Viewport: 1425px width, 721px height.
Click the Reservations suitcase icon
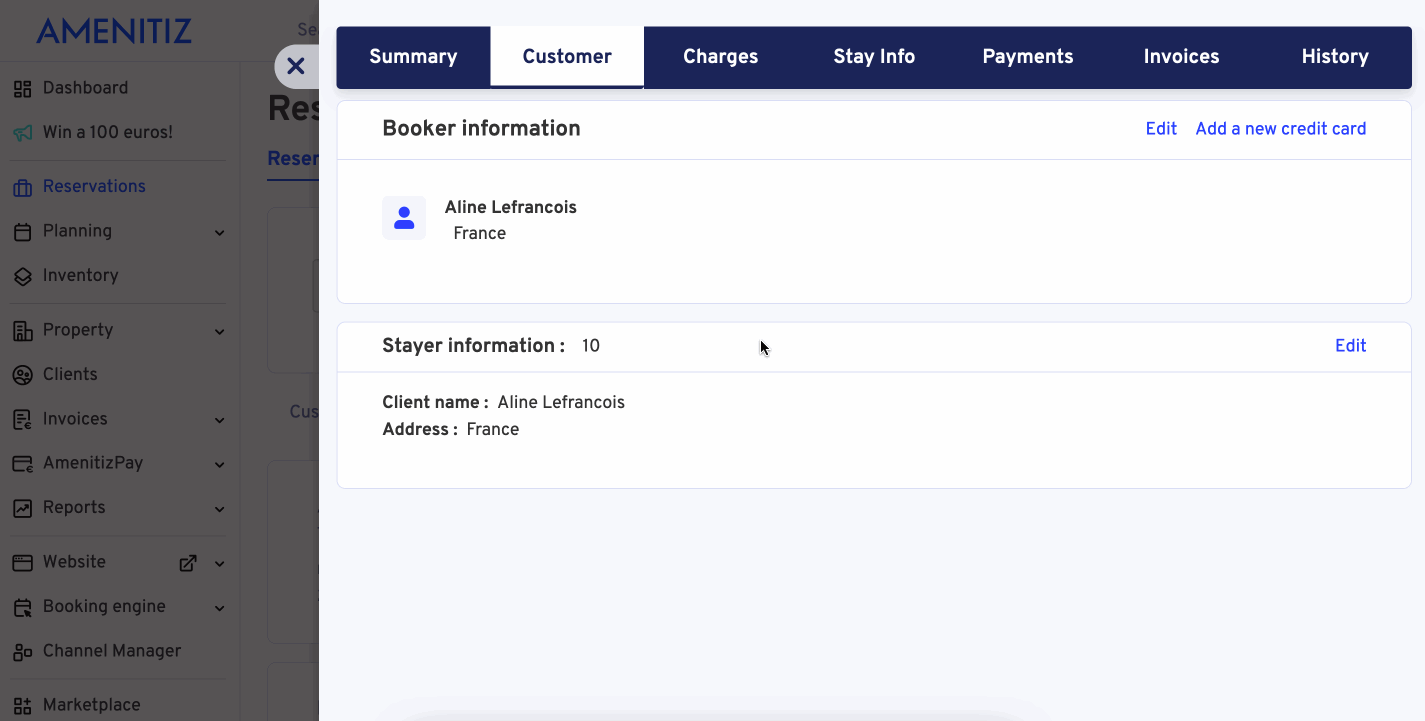click(22, 187)
